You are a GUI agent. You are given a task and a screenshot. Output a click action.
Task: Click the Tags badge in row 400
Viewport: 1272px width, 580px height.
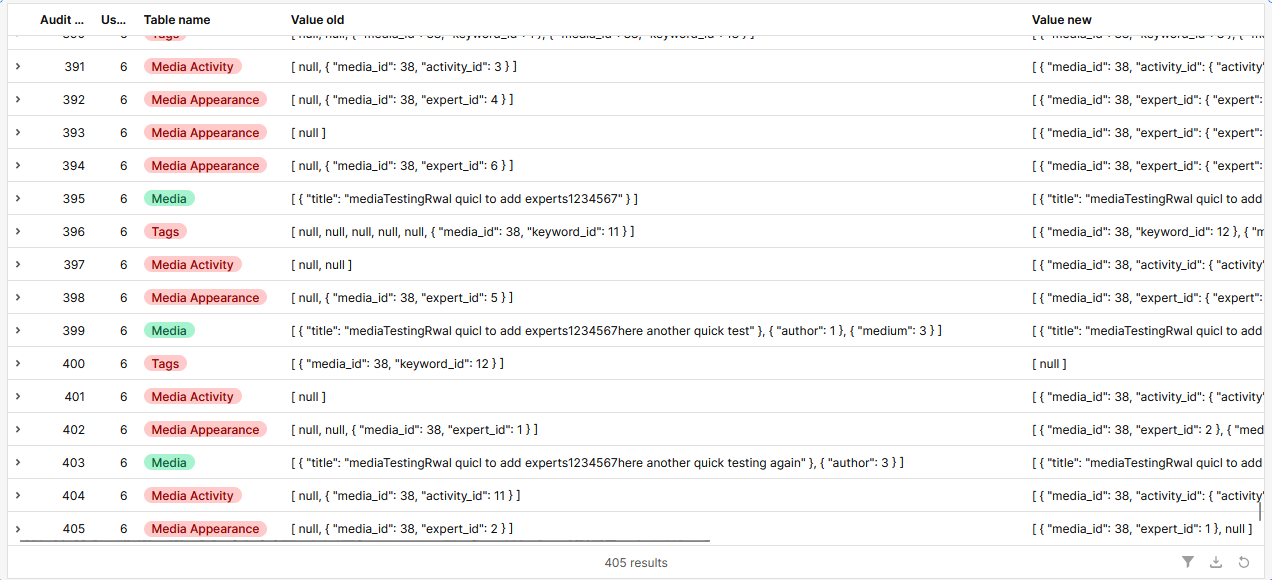tap(165, 364)
